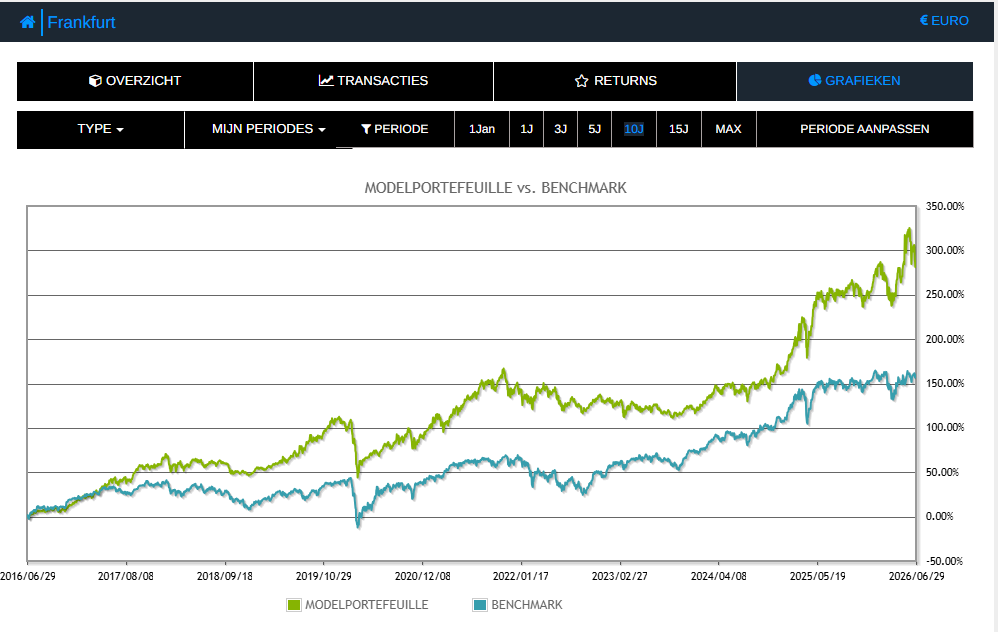Open PERIODE AANPASSEN to customize period
Image resolution: width=998 pixels, height=632 pixels.
coord(864,129)
